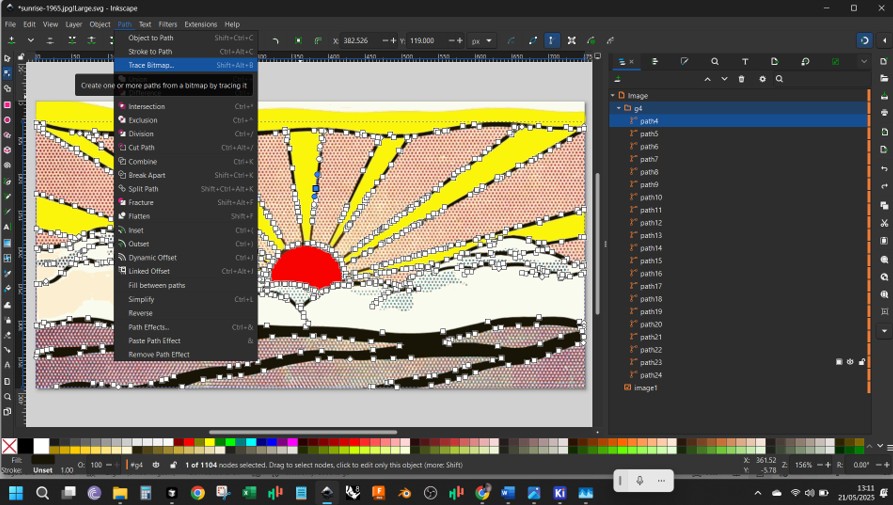This screenshot has height=505, width=893.
Task: Click the X coordinate input field
Action: pyautogui.click(x=360, y=41)
